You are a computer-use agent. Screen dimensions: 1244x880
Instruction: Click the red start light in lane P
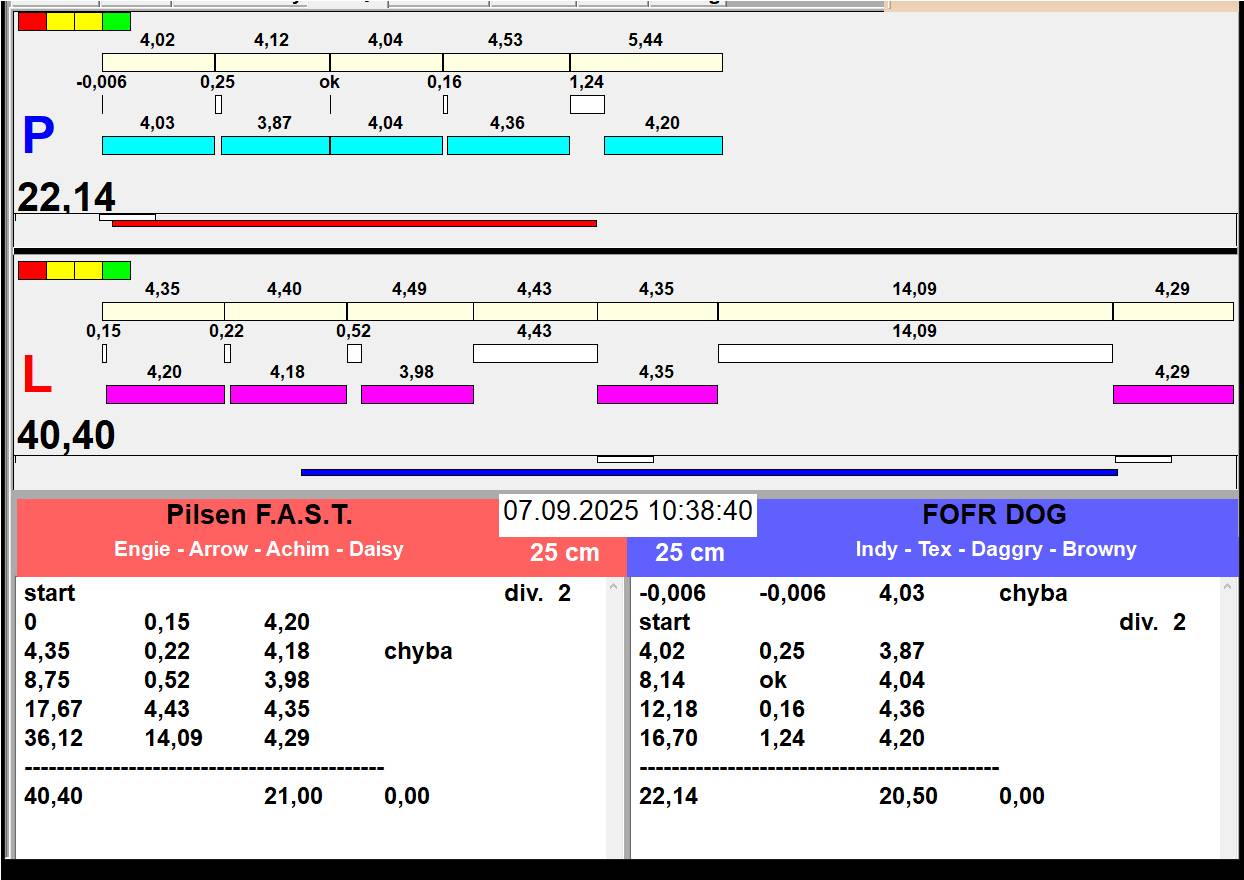(32, 21)
